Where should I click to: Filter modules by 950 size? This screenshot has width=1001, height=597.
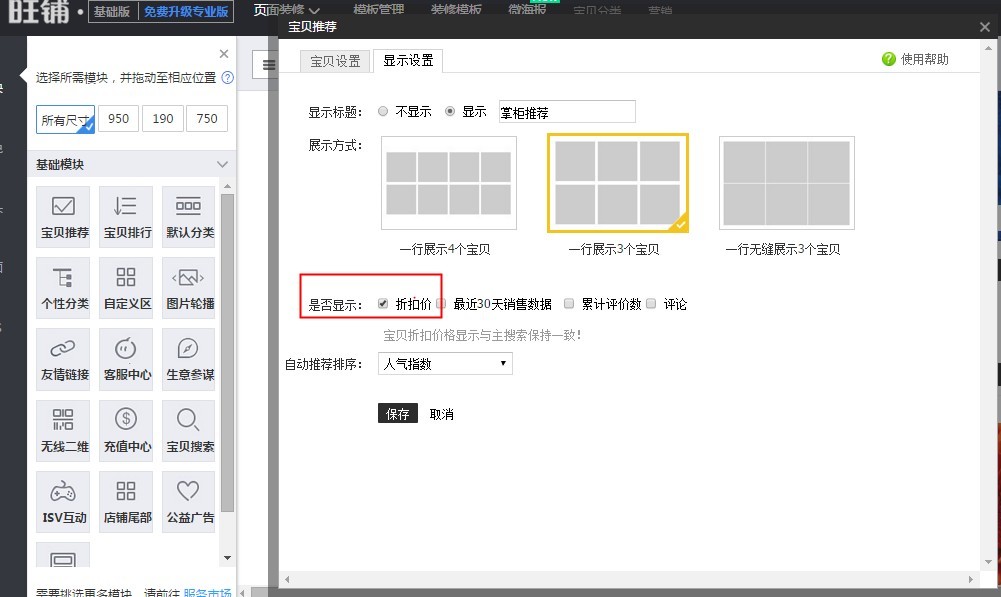(118, 119)
